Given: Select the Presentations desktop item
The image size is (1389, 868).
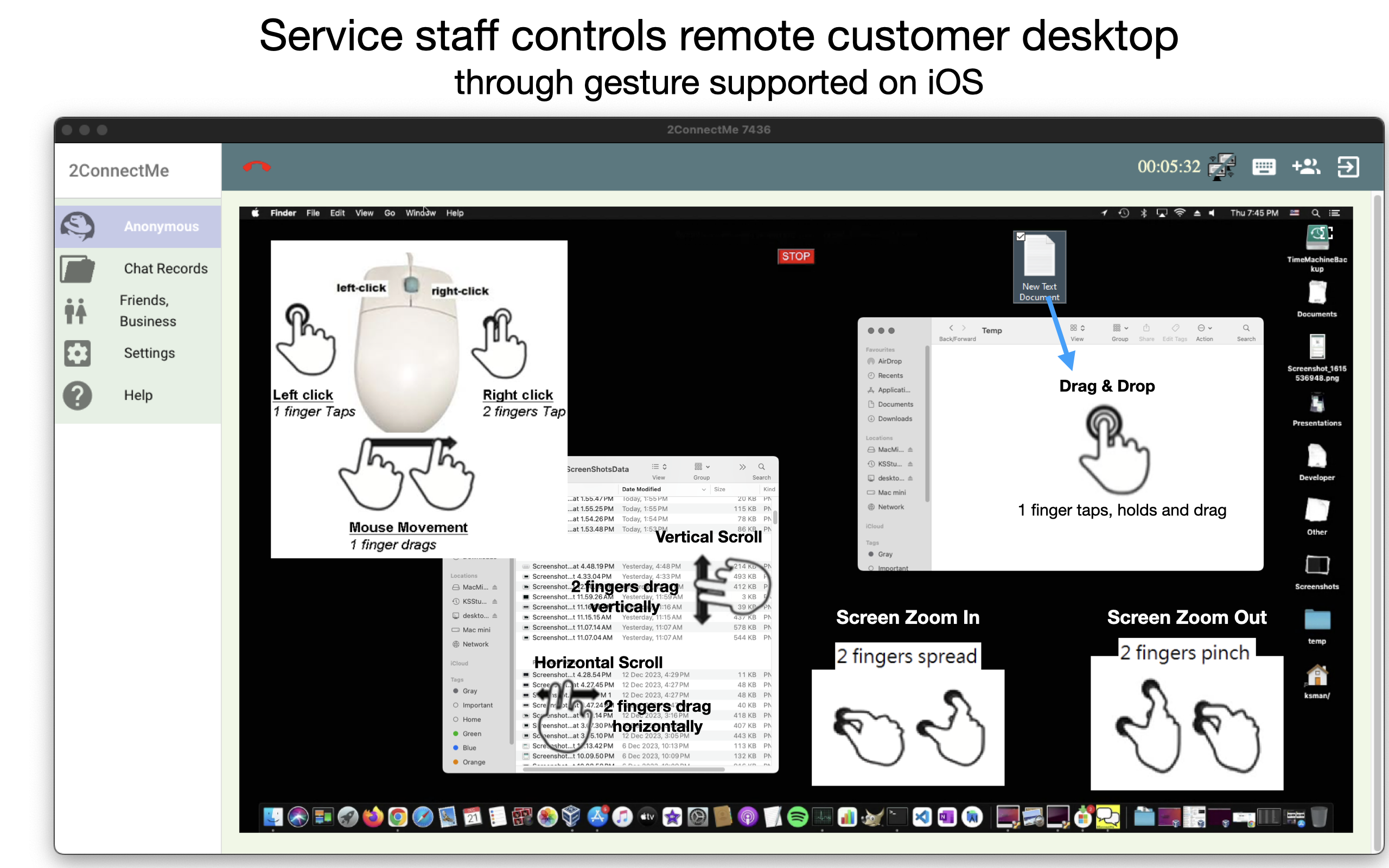Looking at the screenshot, I should coord(1317,409).
